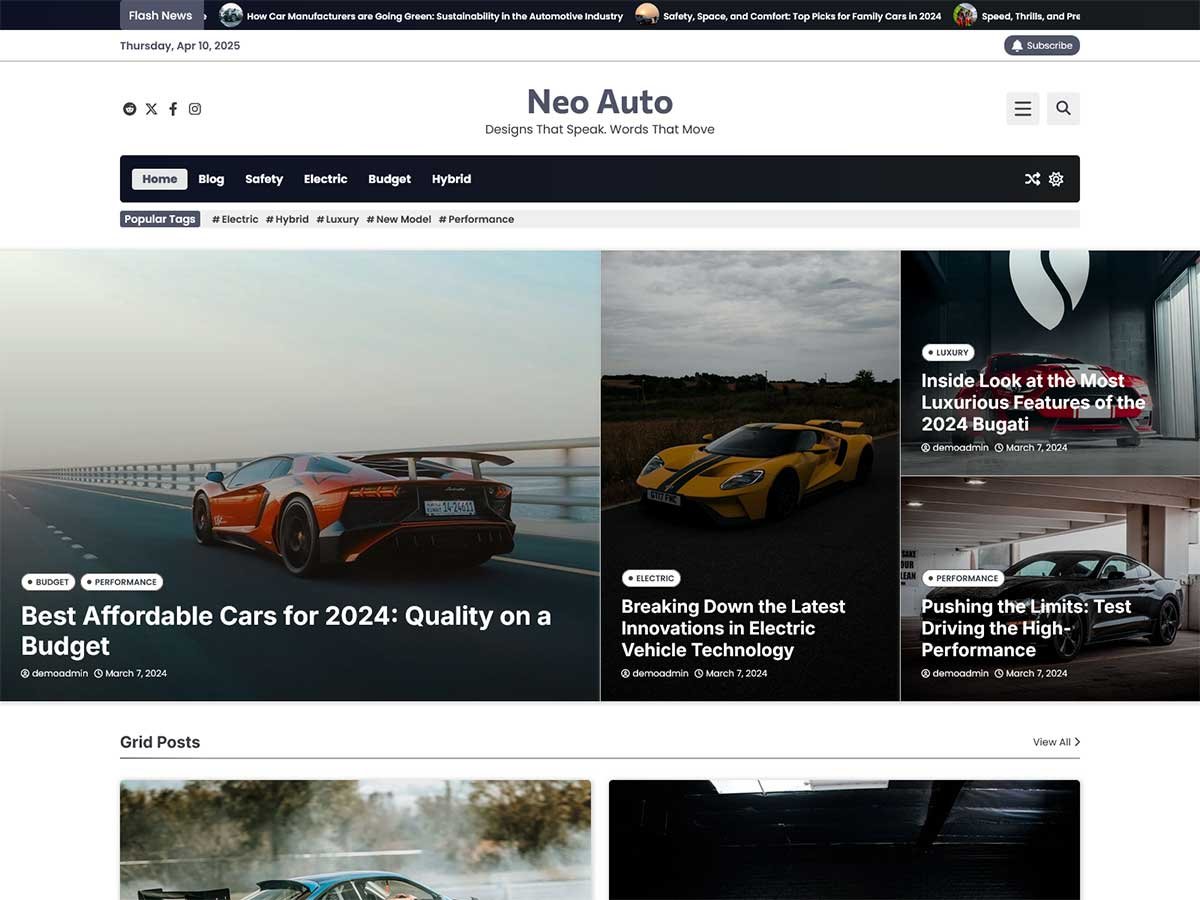Click the Subscribe bell button
The height and width of the screenshot is (900, 1200).
[1042, 45]
